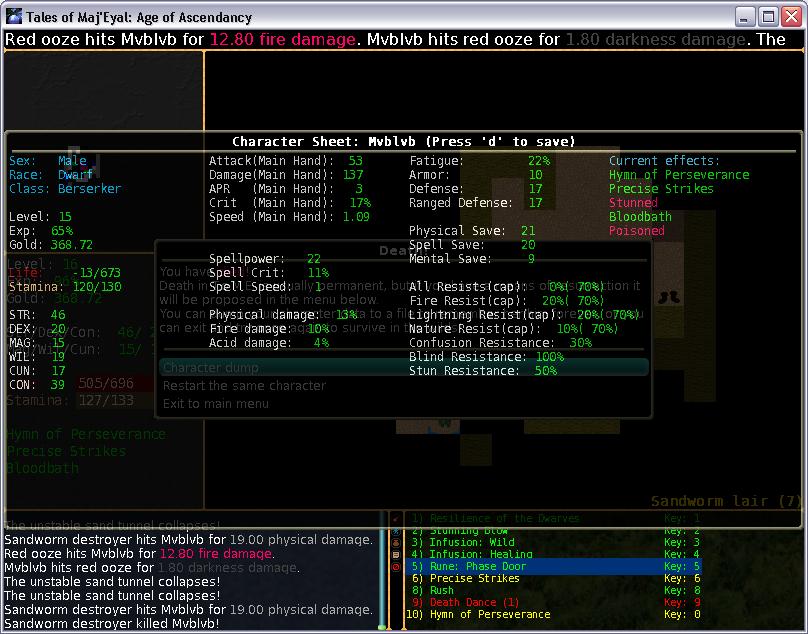Click the red circular icon beside hotkeys
The width and height of the screenshot is (808, 634).
(x=396, y=567)
